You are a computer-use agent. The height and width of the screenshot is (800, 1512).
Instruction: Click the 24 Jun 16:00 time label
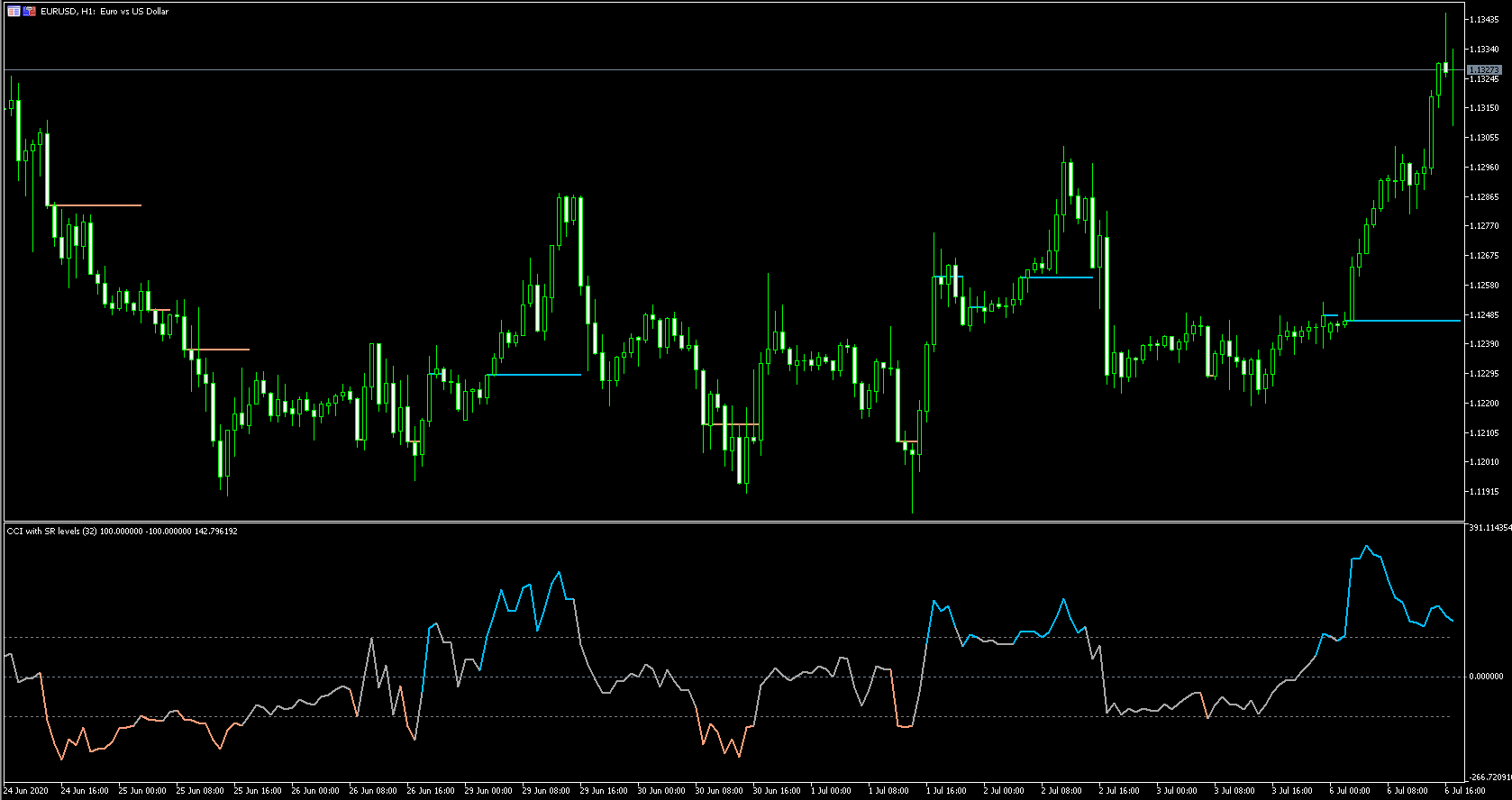coord(85,791)
